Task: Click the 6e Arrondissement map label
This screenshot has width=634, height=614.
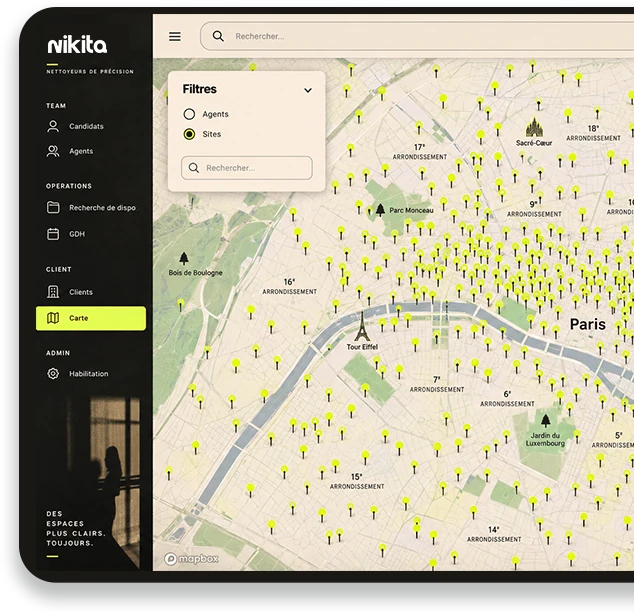Action: 507,399
